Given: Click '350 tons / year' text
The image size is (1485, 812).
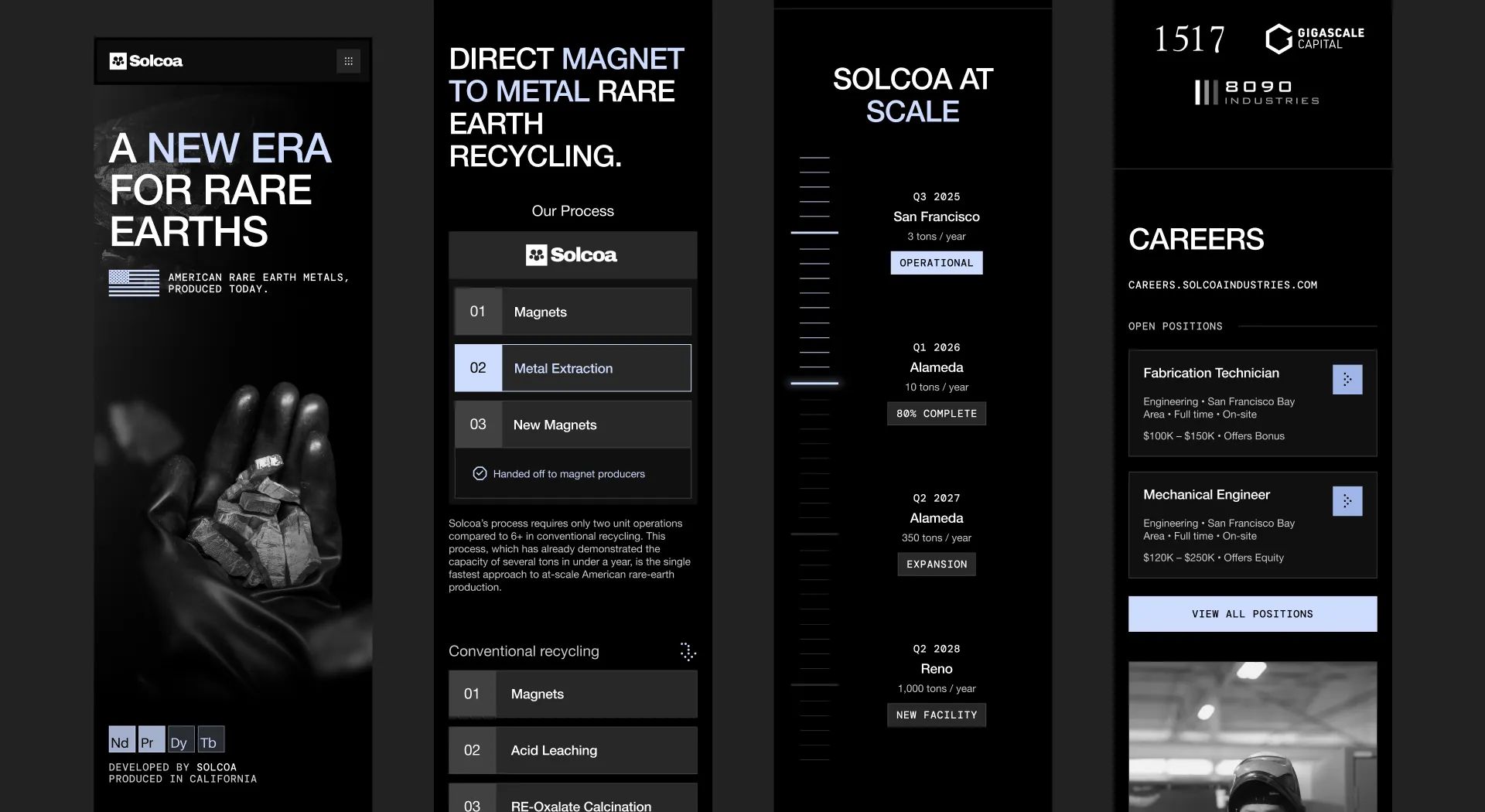Looking at the screenshot, I should point(936,538).
